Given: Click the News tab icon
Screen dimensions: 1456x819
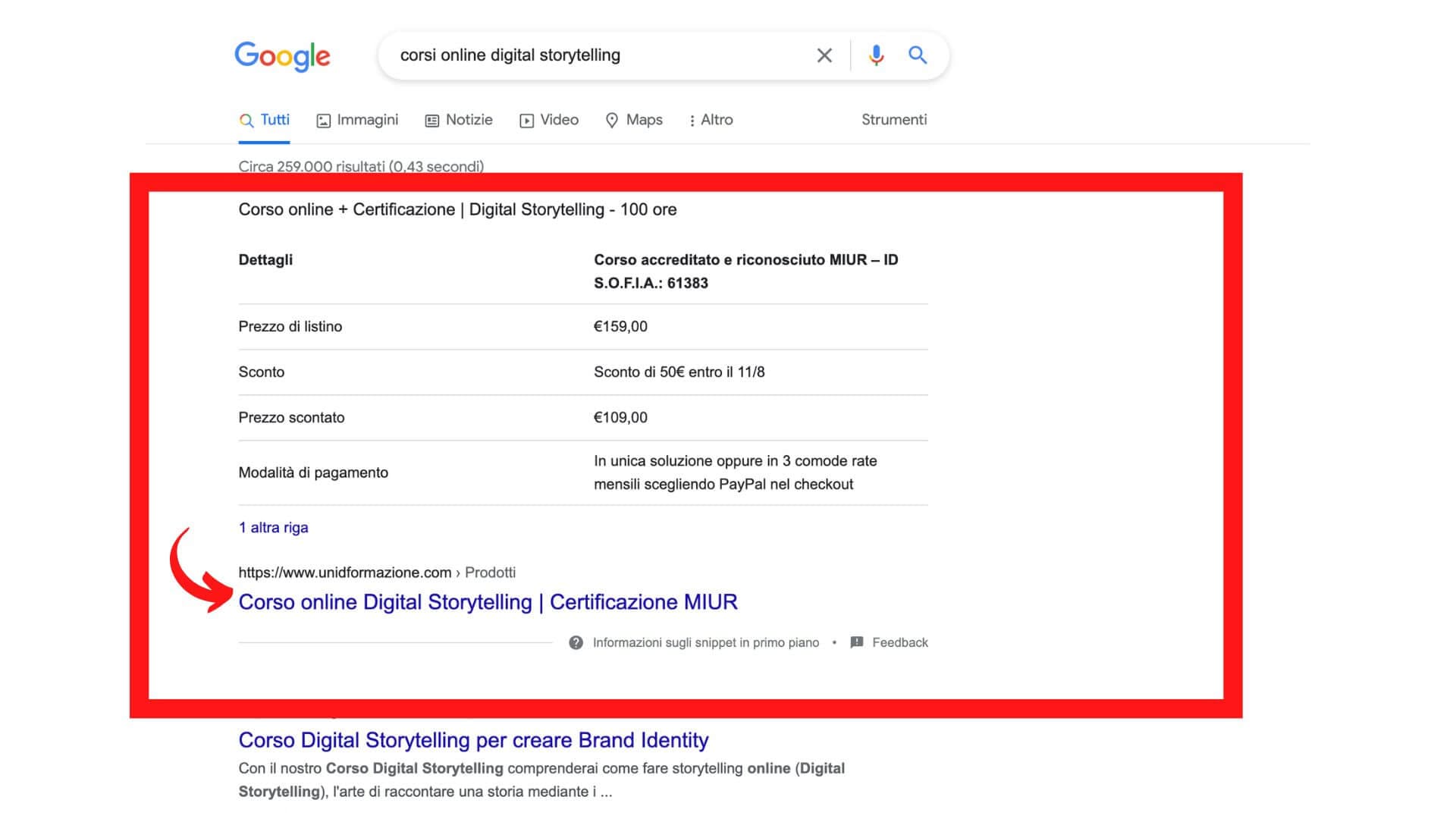Looking at the screenshot, I should point(432,119).
